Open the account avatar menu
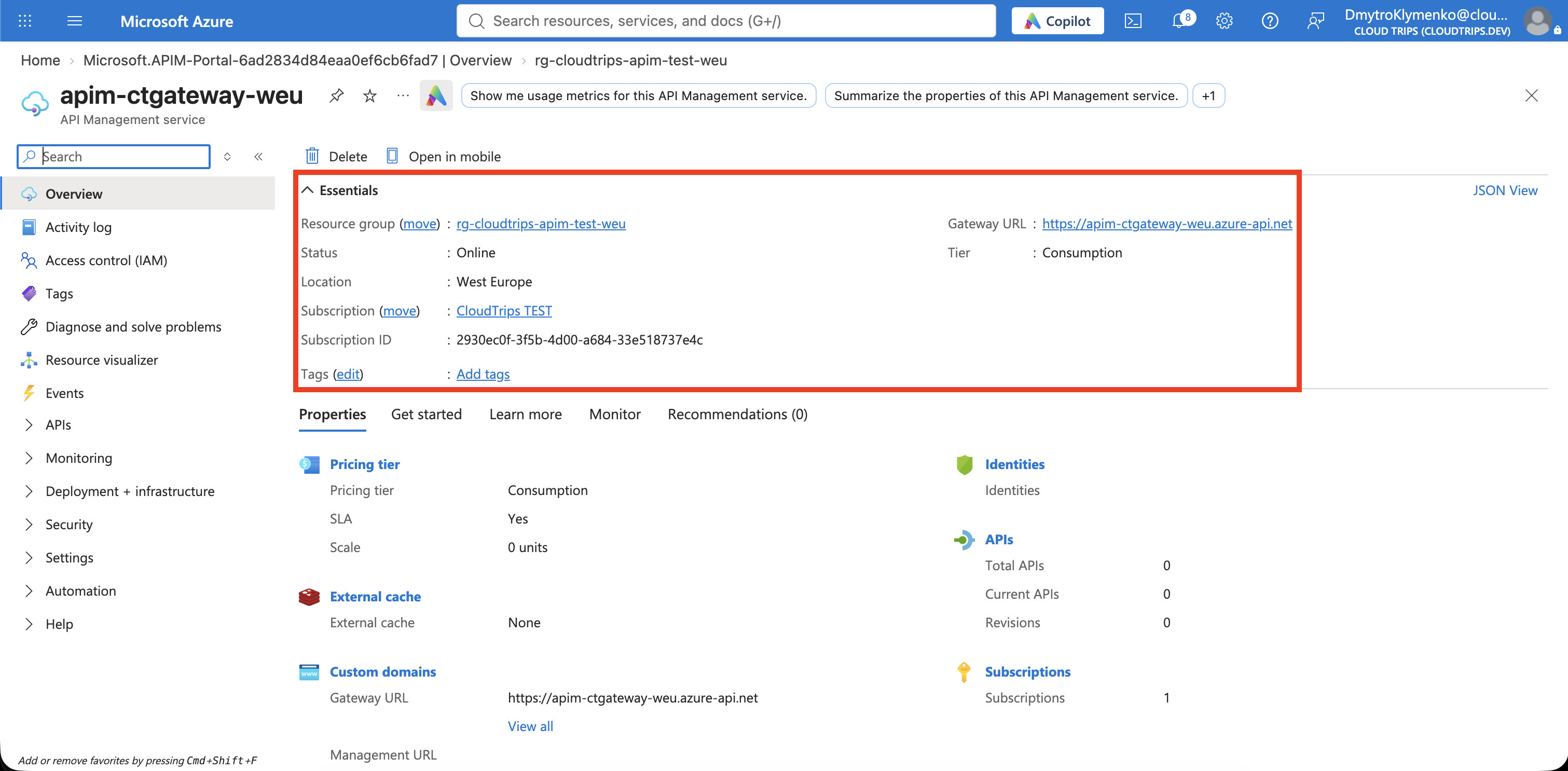The width and height of the screenshot is (1568, 771). [x=1539, y=21]
